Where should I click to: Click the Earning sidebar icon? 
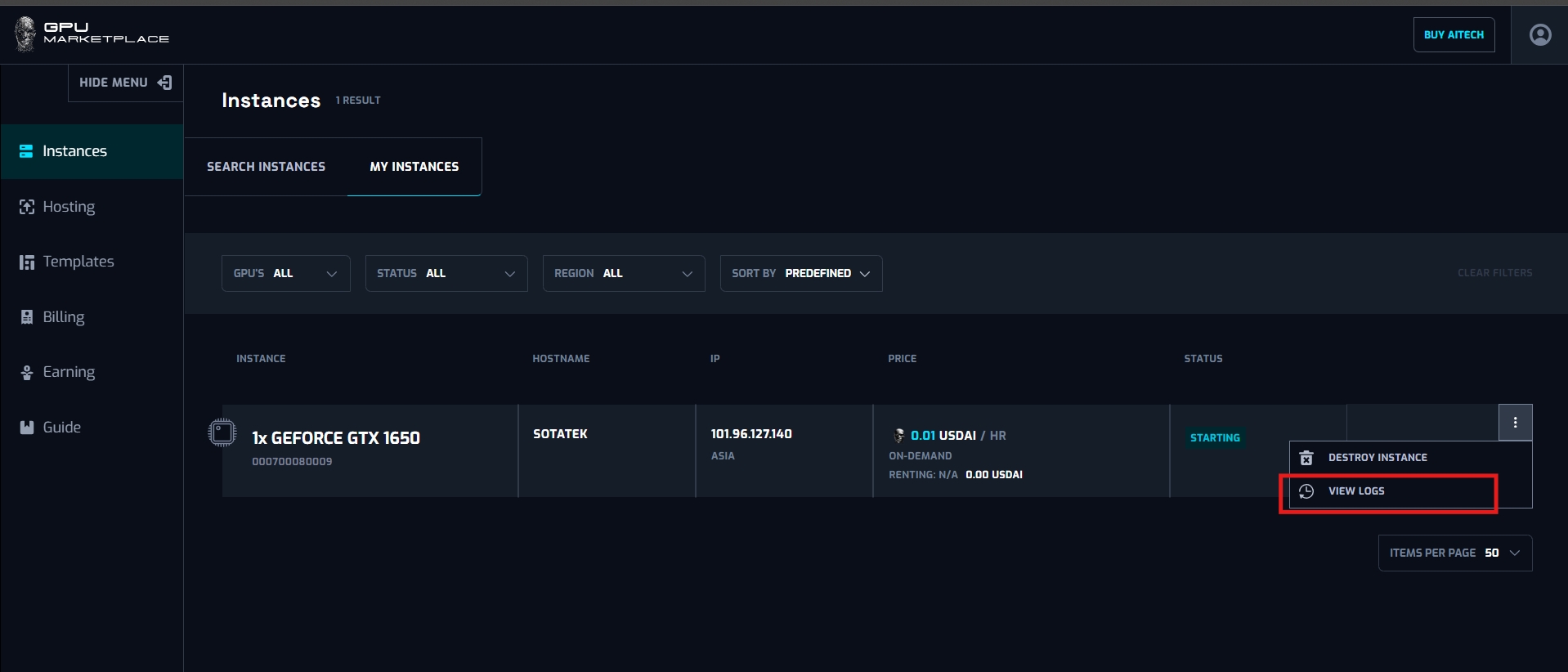coord(27,373)
